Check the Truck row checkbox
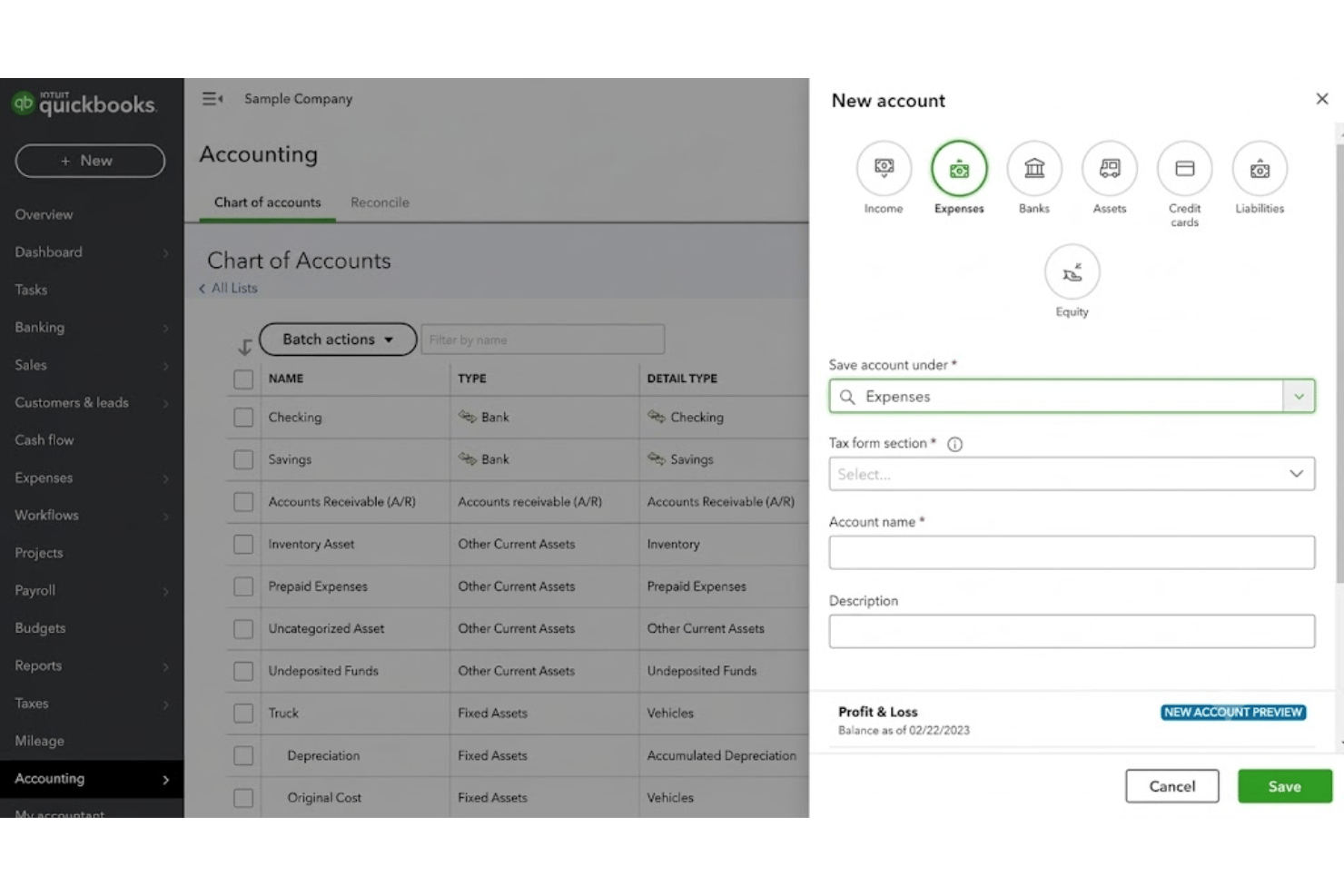1344x896 pixels. (x=243, y=714)
